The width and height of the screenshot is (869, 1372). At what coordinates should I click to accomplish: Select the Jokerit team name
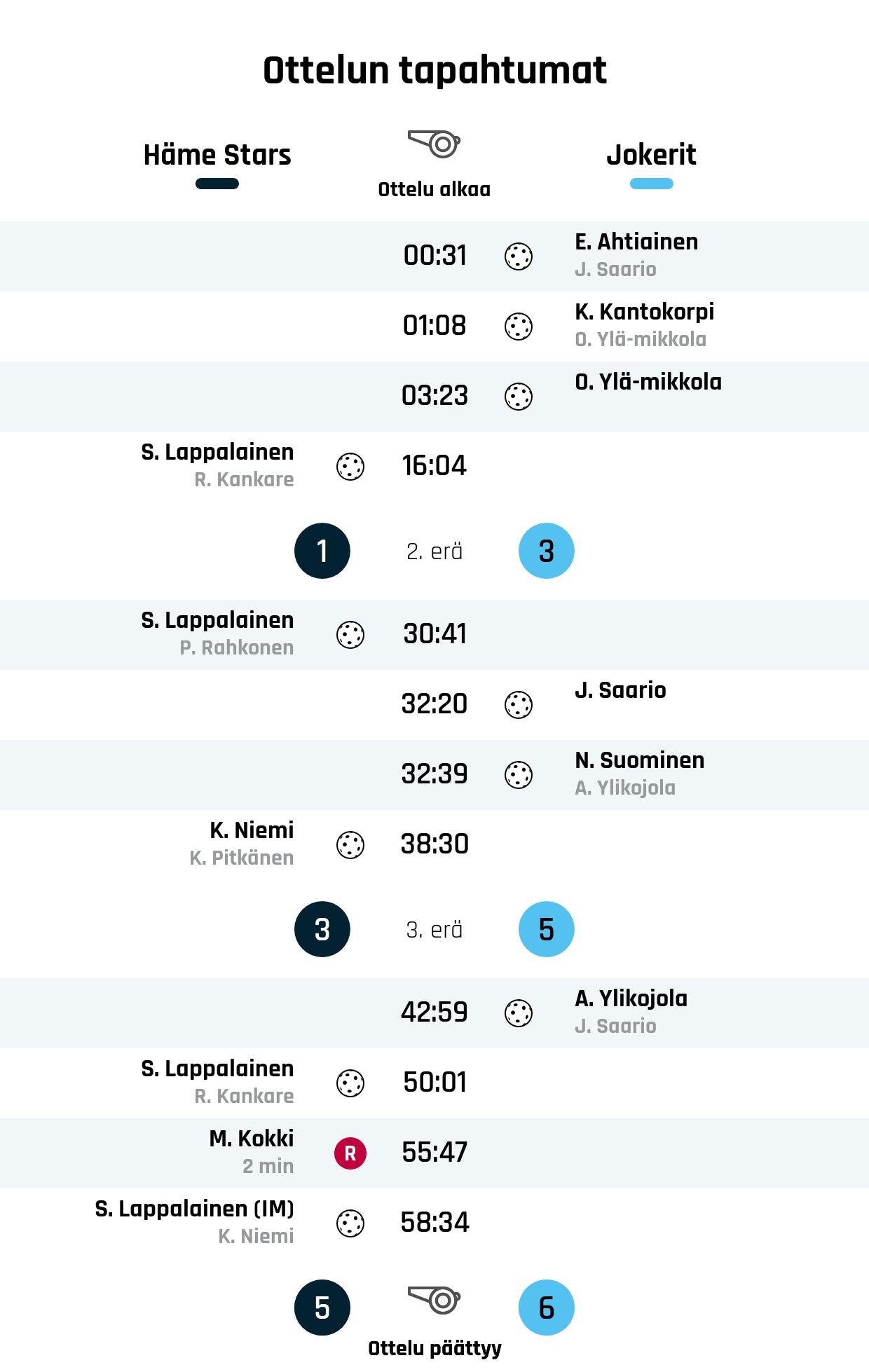click(x=651, y=155)
